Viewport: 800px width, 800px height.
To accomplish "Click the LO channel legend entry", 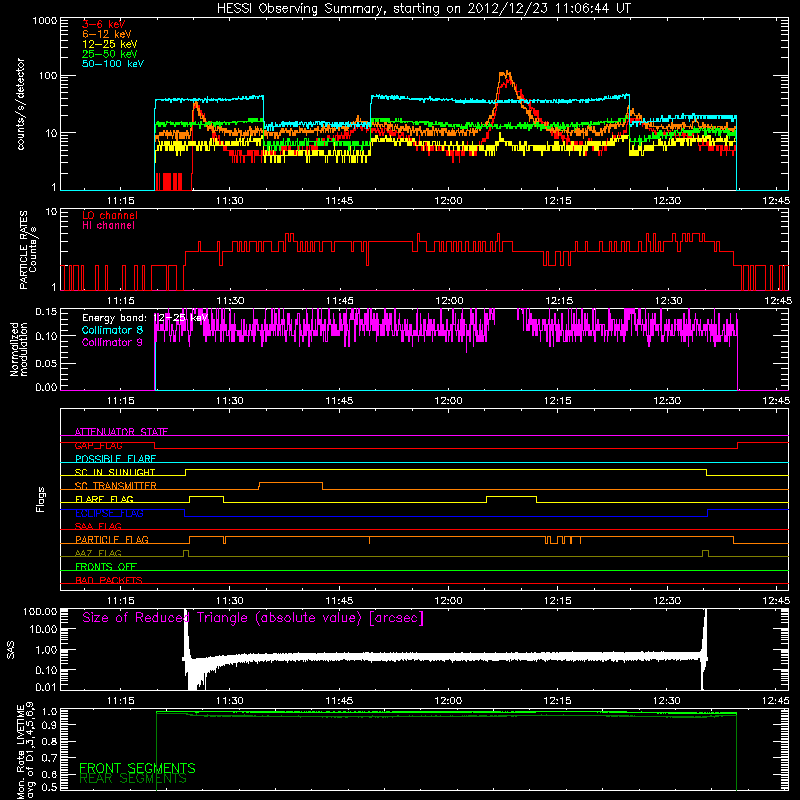I will 110,215.
